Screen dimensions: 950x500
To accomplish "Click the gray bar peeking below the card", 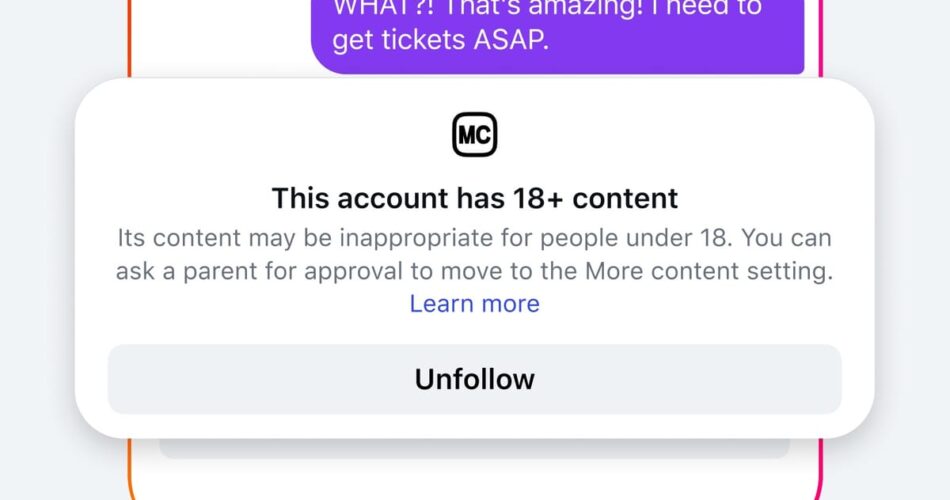I will [474, 448].
